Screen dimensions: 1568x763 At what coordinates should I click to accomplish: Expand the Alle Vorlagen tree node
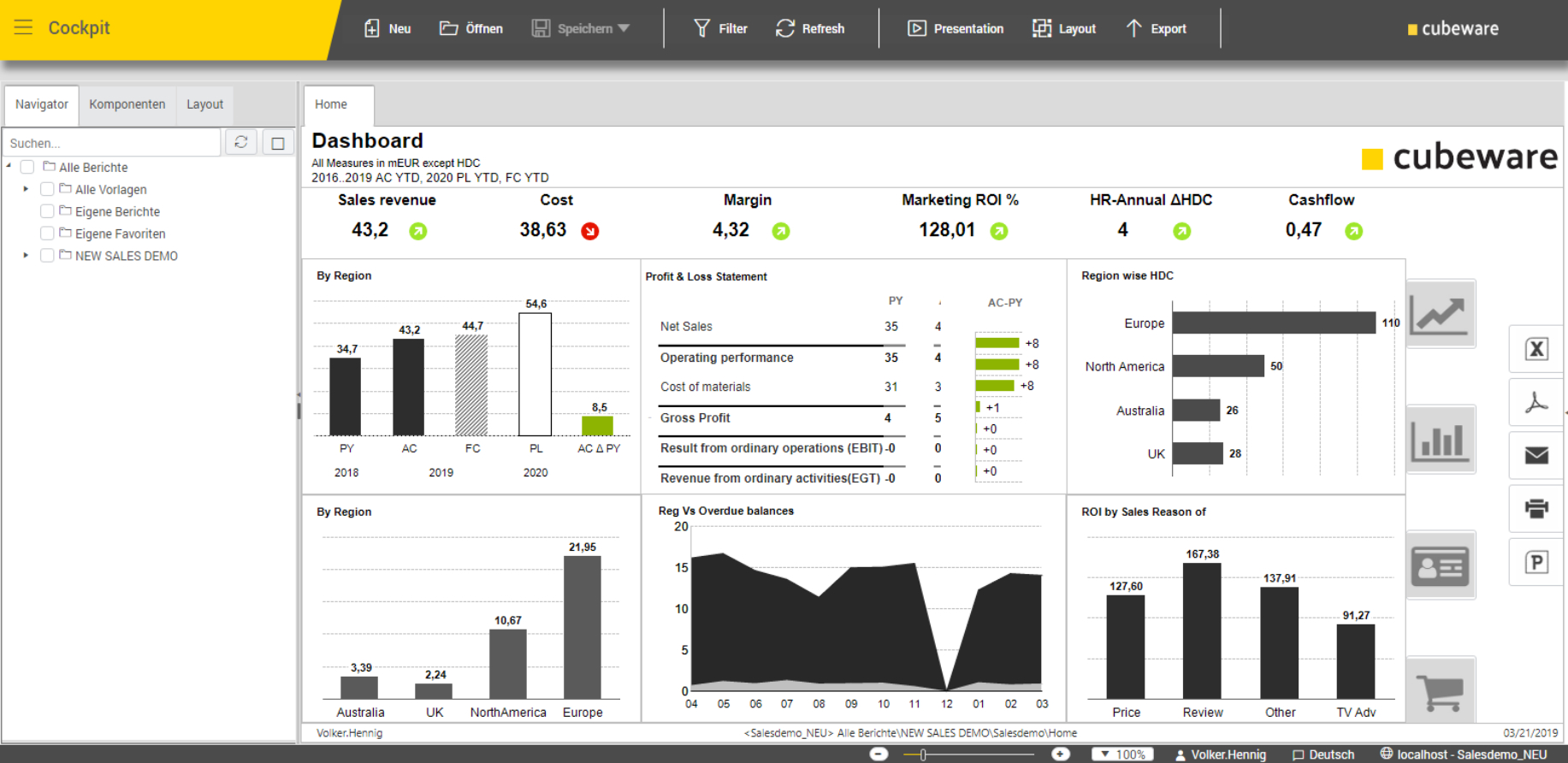pos(26,189)
